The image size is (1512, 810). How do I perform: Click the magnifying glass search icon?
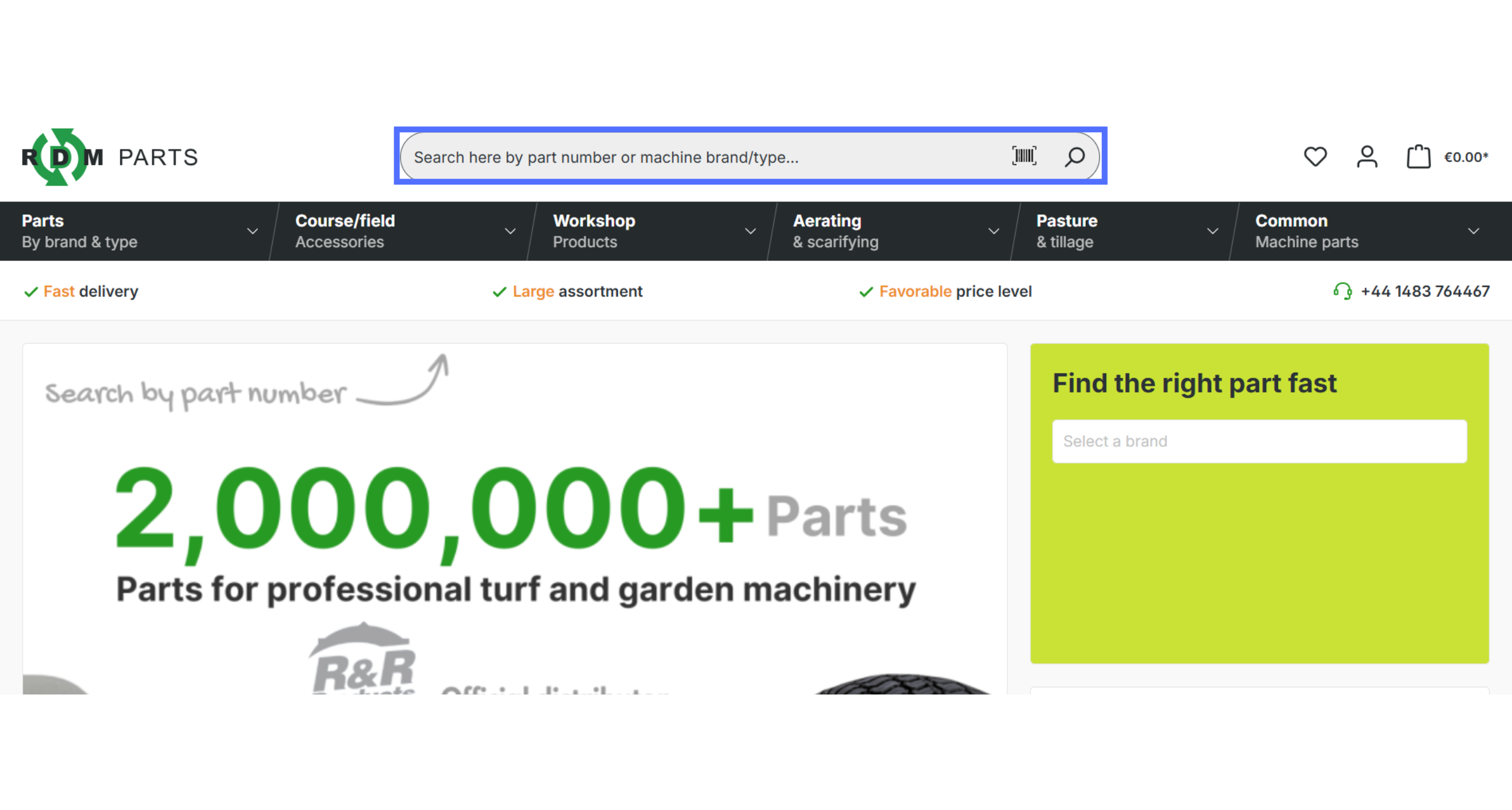(x=1074, y=157)
